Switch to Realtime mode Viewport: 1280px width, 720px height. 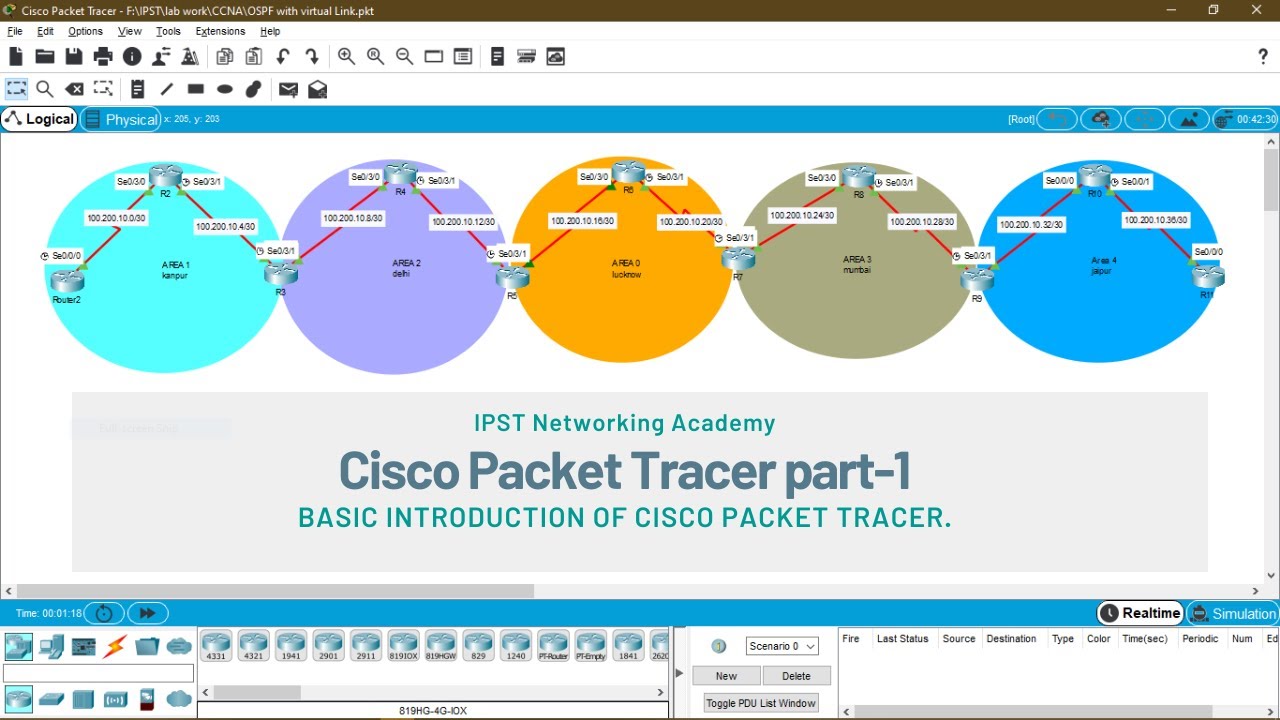(x=1140, y=613)
